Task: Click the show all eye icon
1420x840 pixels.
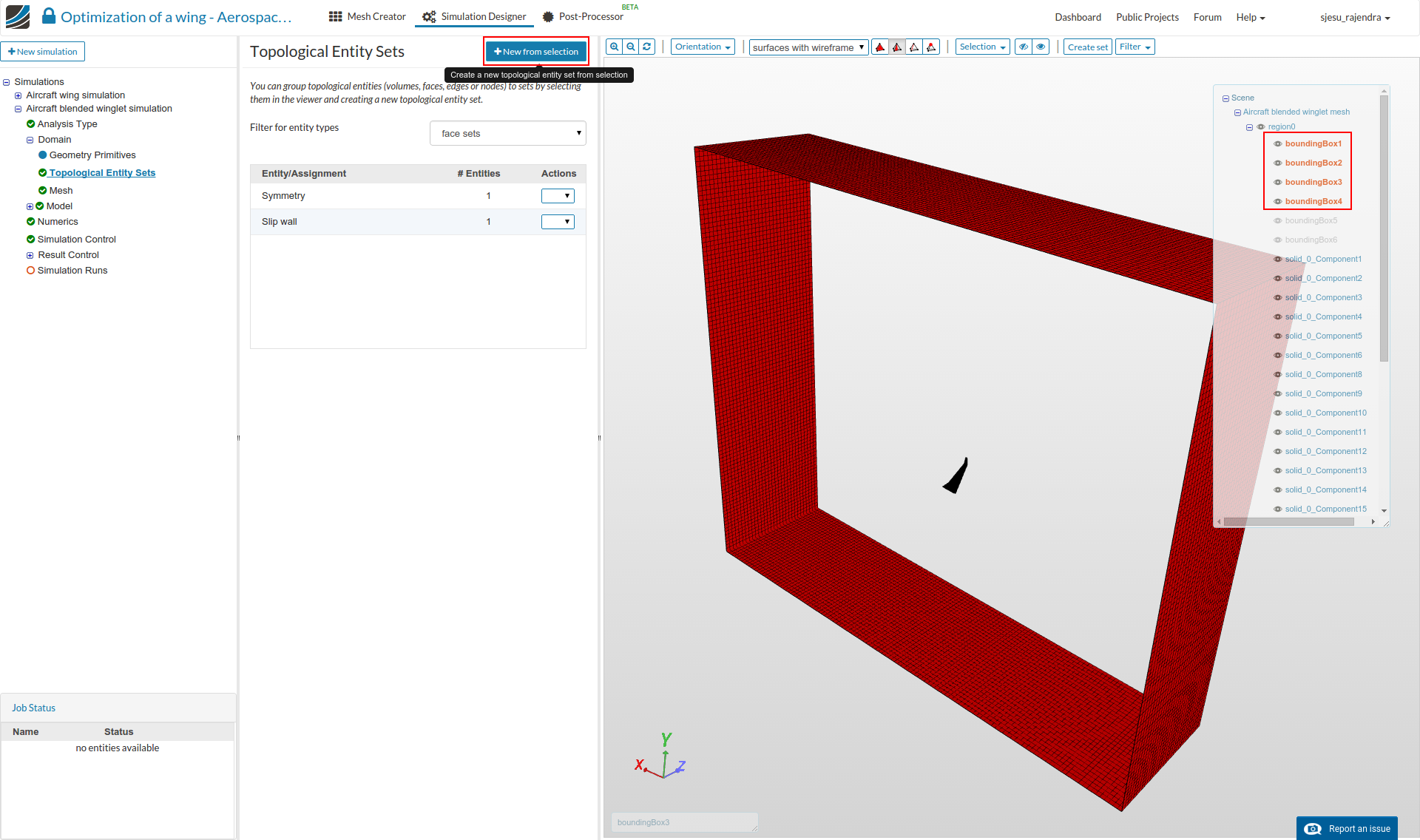Action: click(x=1041, y=47)
